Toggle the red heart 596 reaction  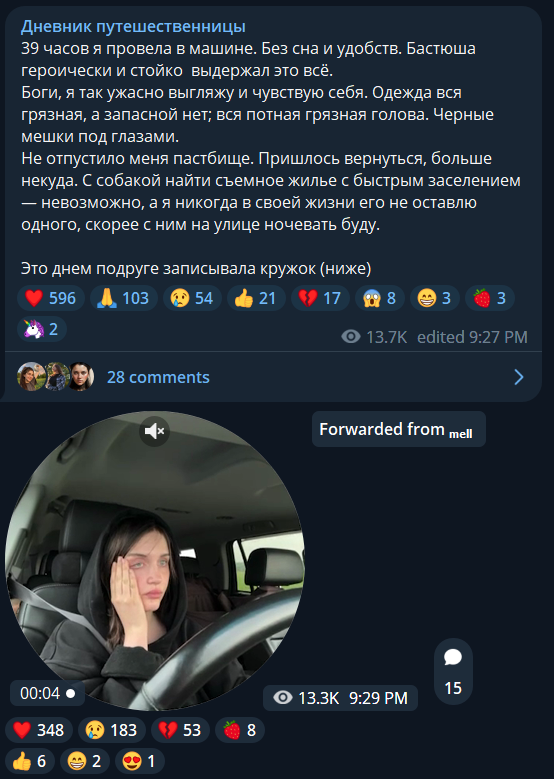tap(51, 298)
